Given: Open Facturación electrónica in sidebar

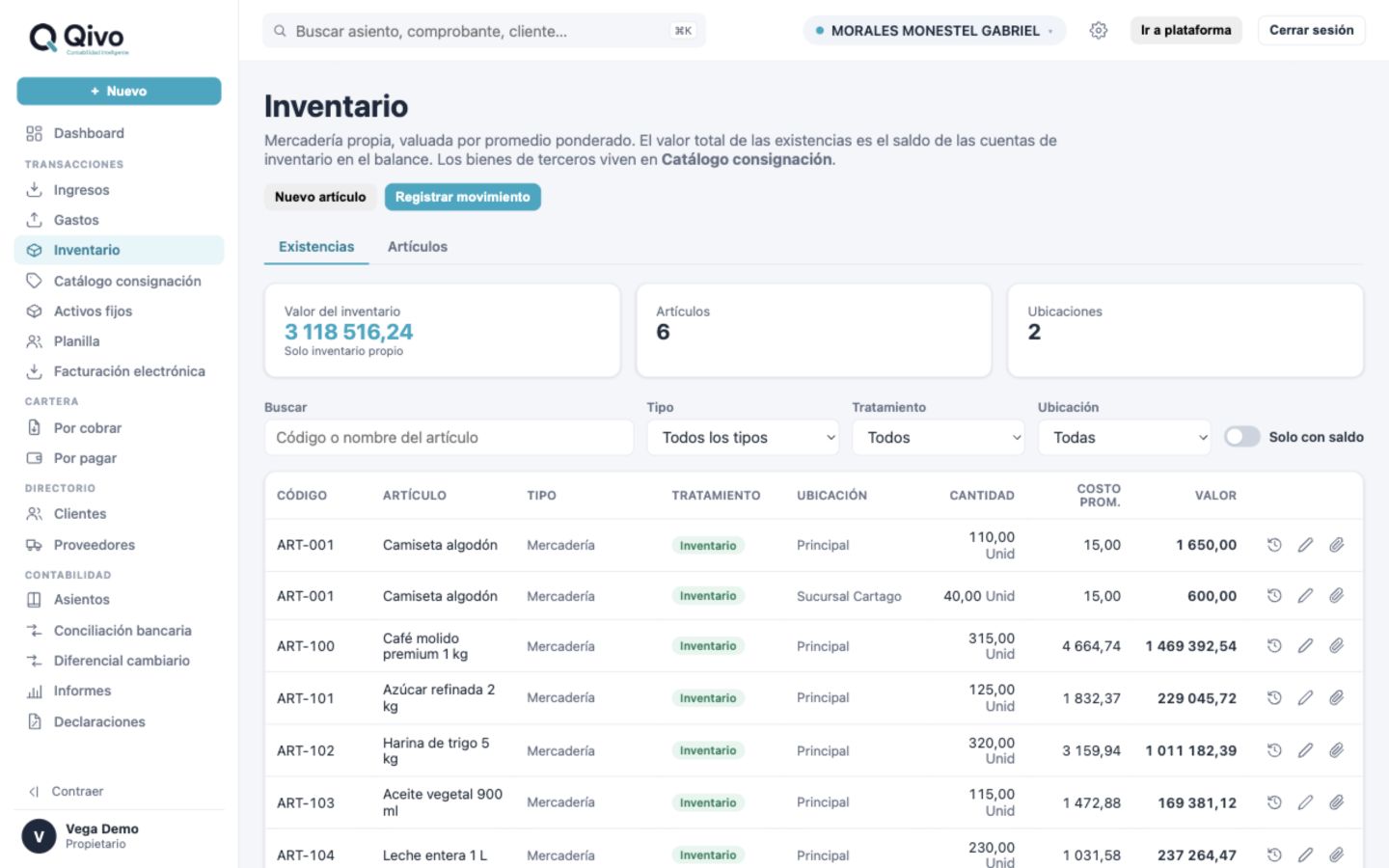Looking at the screenshot, I should (119, 371).
